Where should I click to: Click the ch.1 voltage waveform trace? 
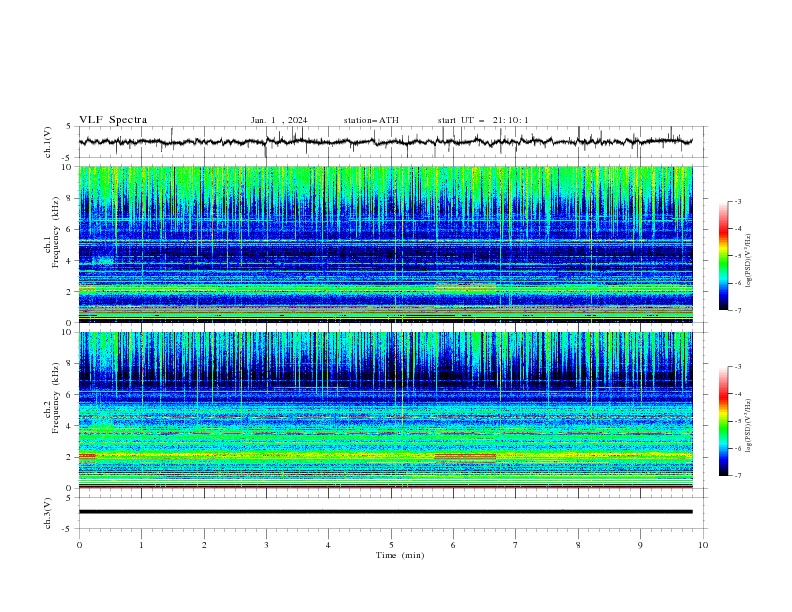(385, 142)
